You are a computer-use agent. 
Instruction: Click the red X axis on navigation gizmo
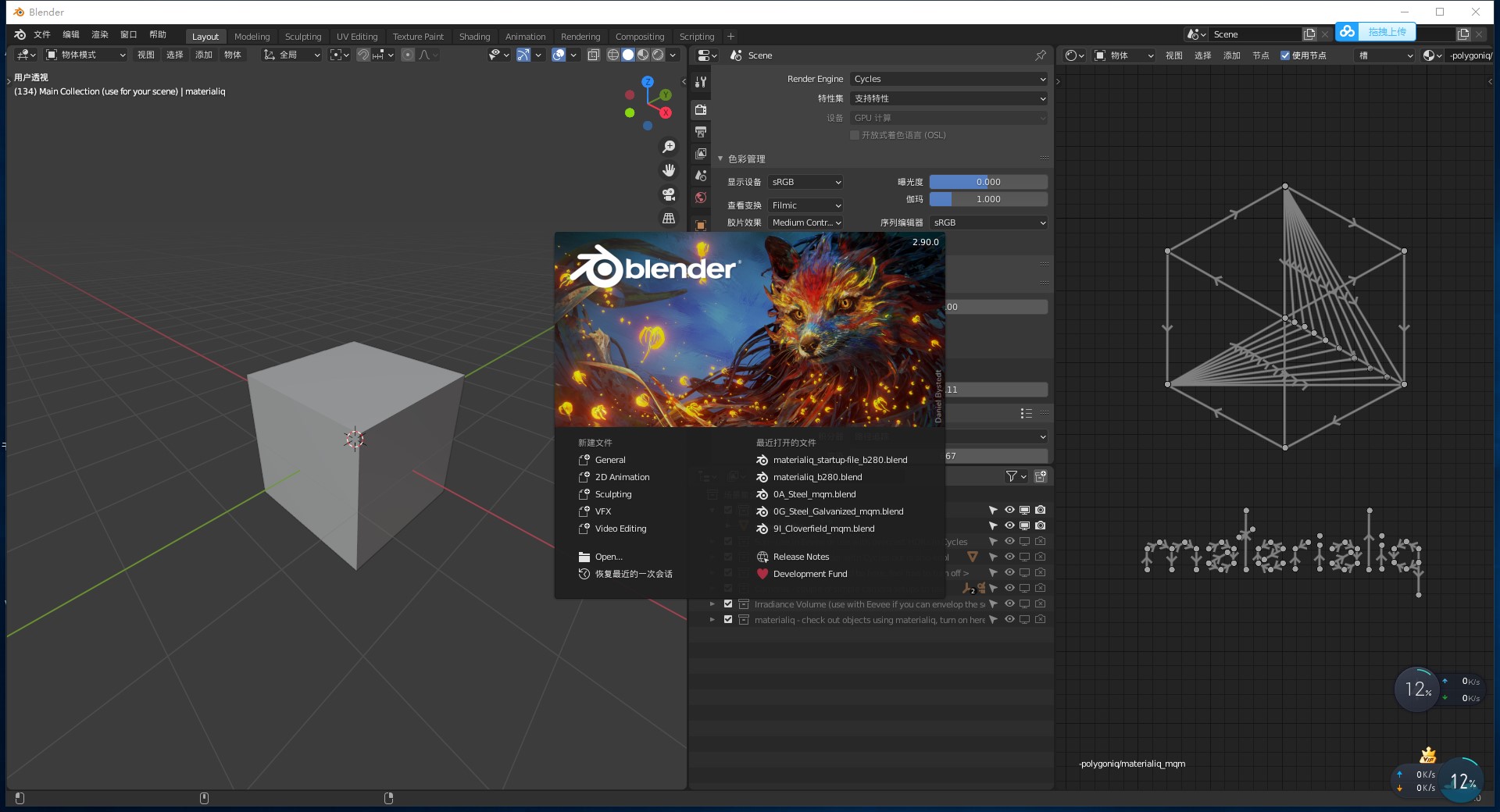point(666,112)
